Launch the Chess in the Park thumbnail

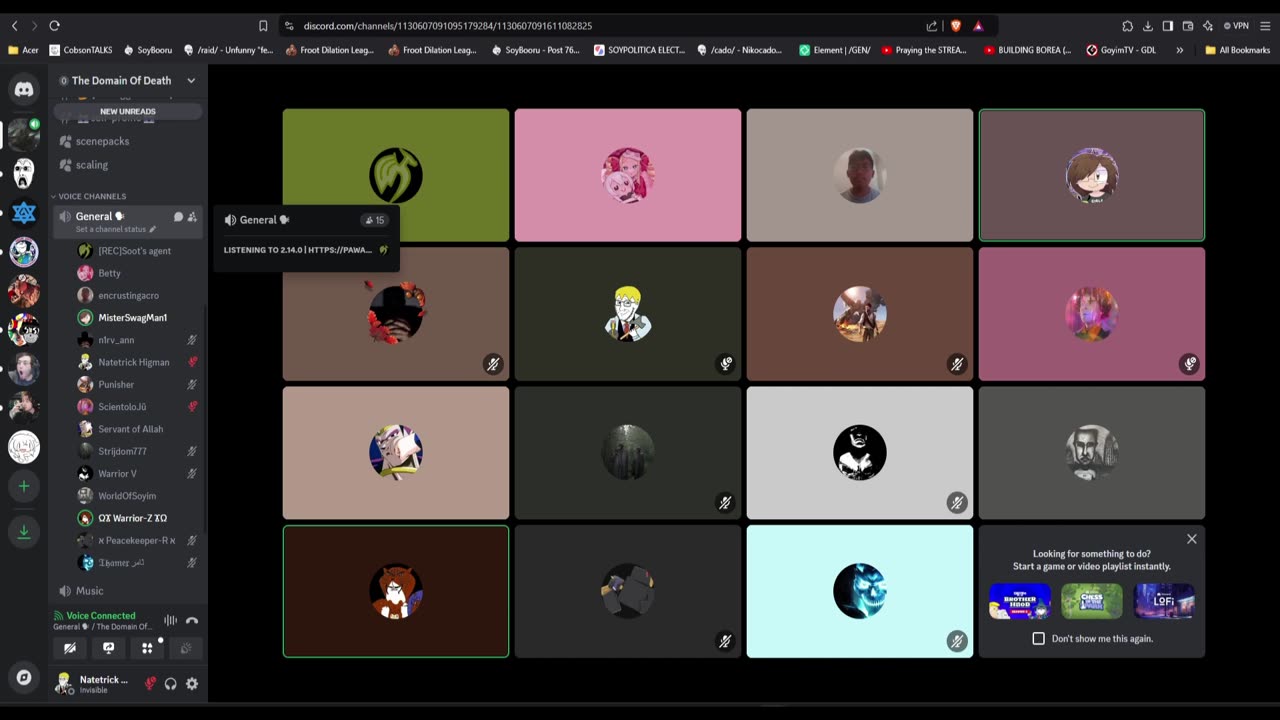(x=1091, y=602)
